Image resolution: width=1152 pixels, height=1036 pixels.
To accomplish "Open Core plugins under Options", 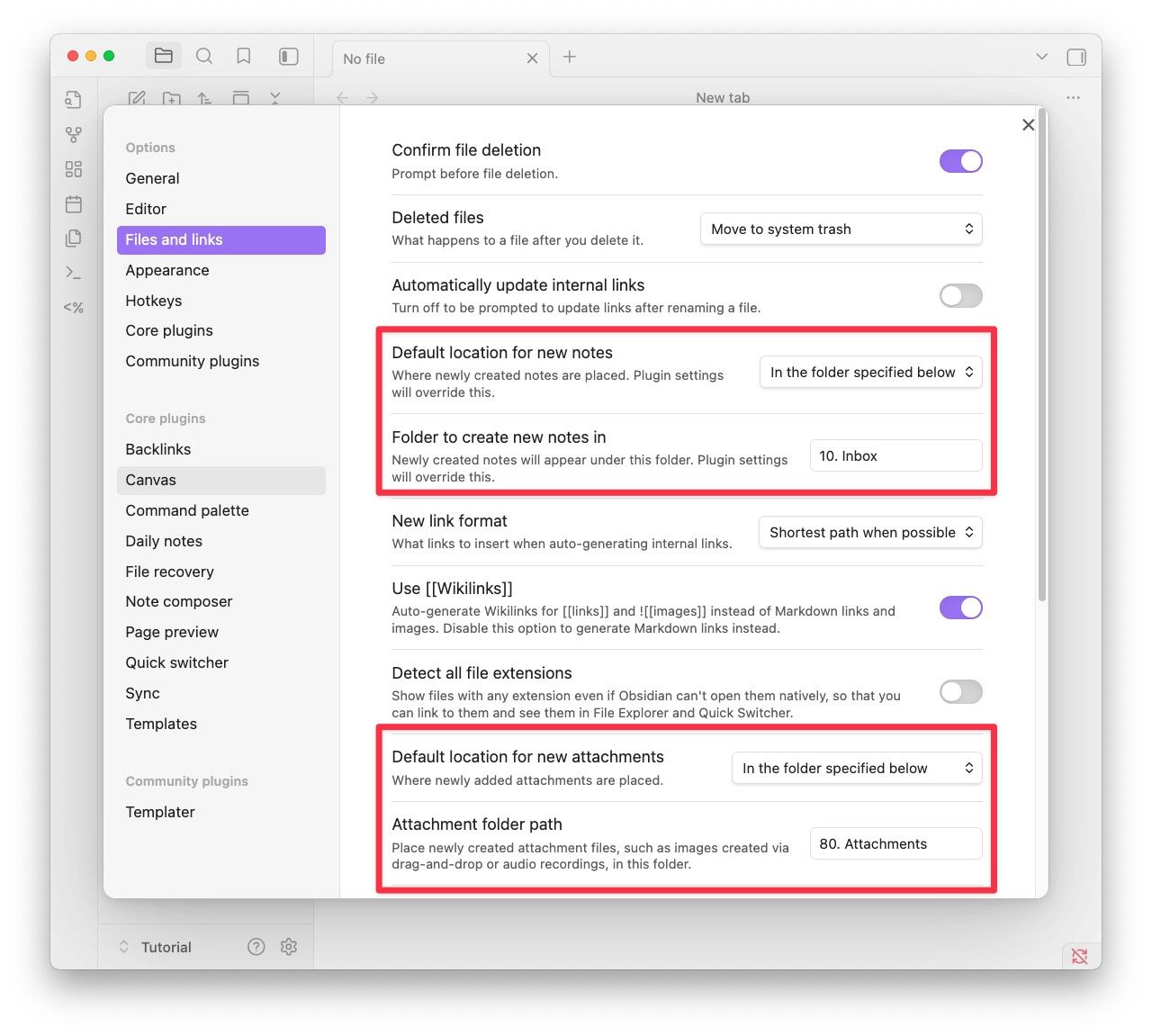I will (x=221, y=330).
